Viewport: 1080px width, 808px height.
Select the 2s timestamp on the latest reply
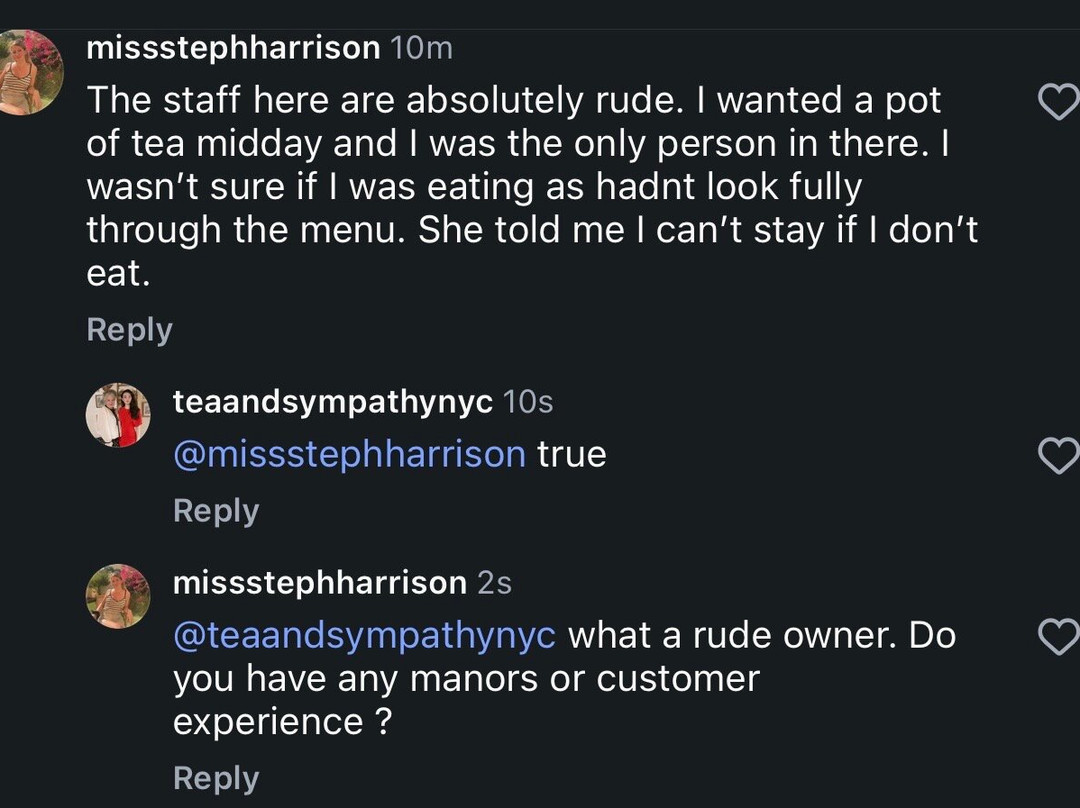click(x=495, y=583)
